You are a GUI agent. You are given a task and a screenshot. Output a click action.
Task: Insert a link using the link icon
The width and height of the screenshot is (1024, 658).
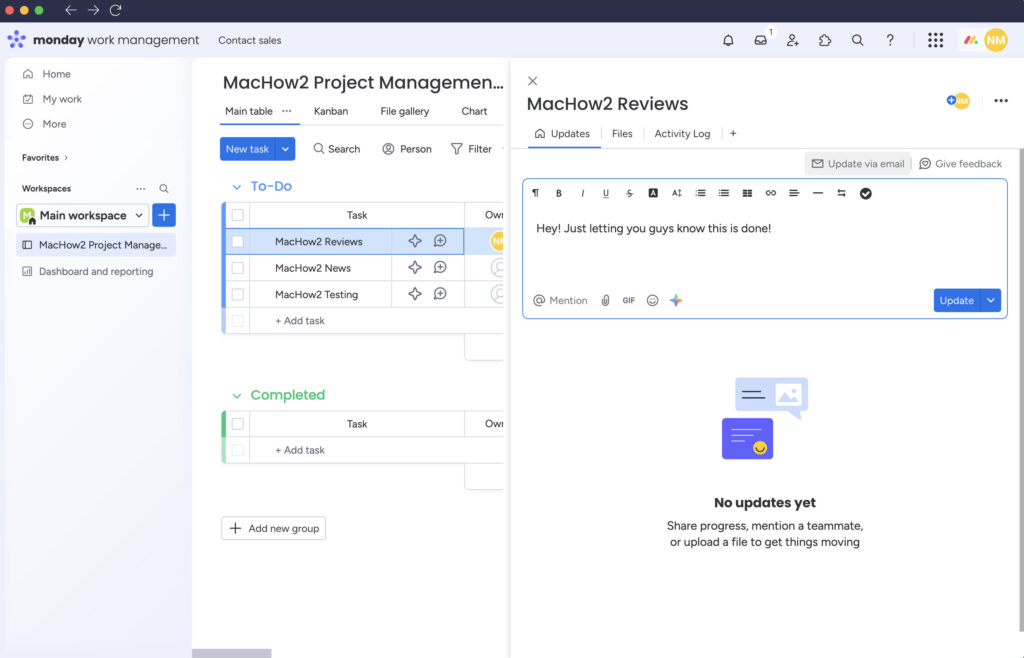[771, 193]
